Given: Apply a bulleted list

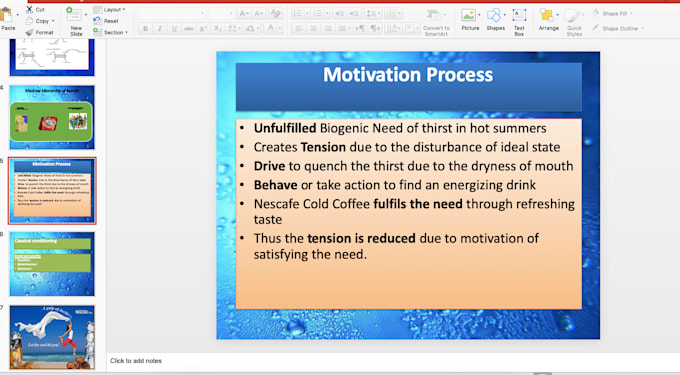Looking at the screenshot, I should coord(297,13).
